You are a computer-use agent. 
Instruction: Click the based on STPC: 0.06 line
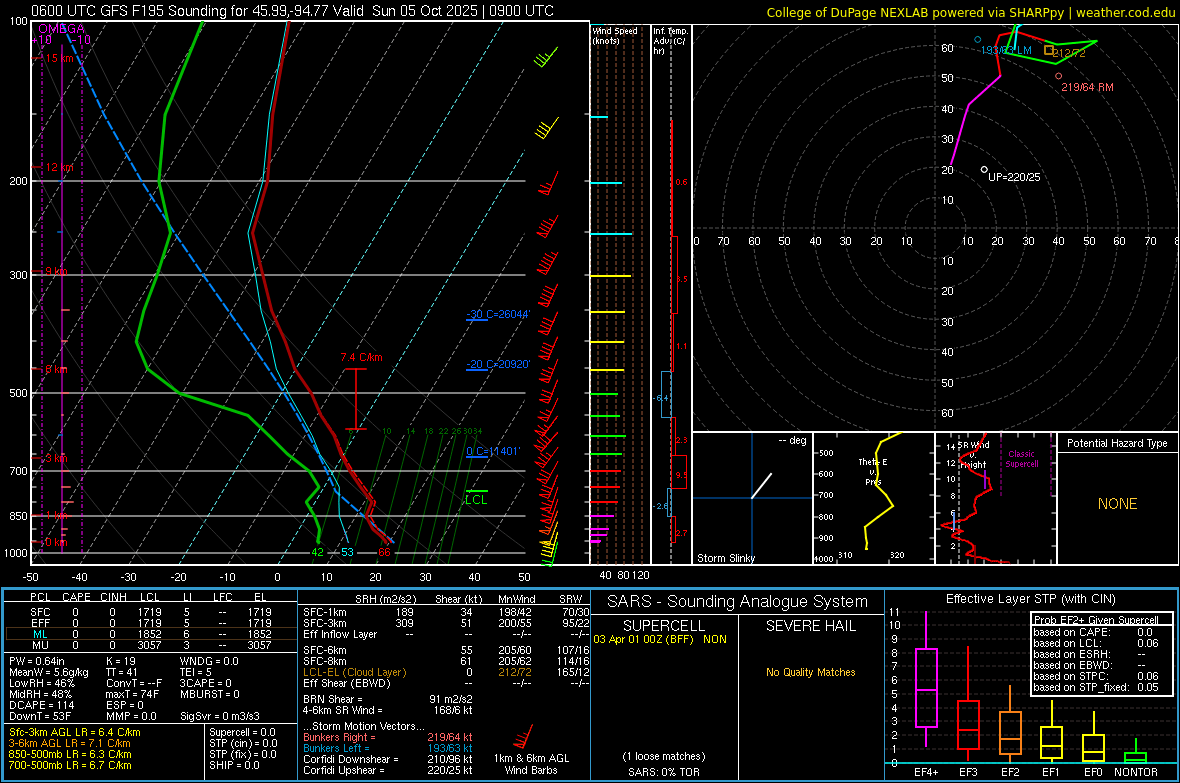pyautogui.click(x=1096, y=676)
